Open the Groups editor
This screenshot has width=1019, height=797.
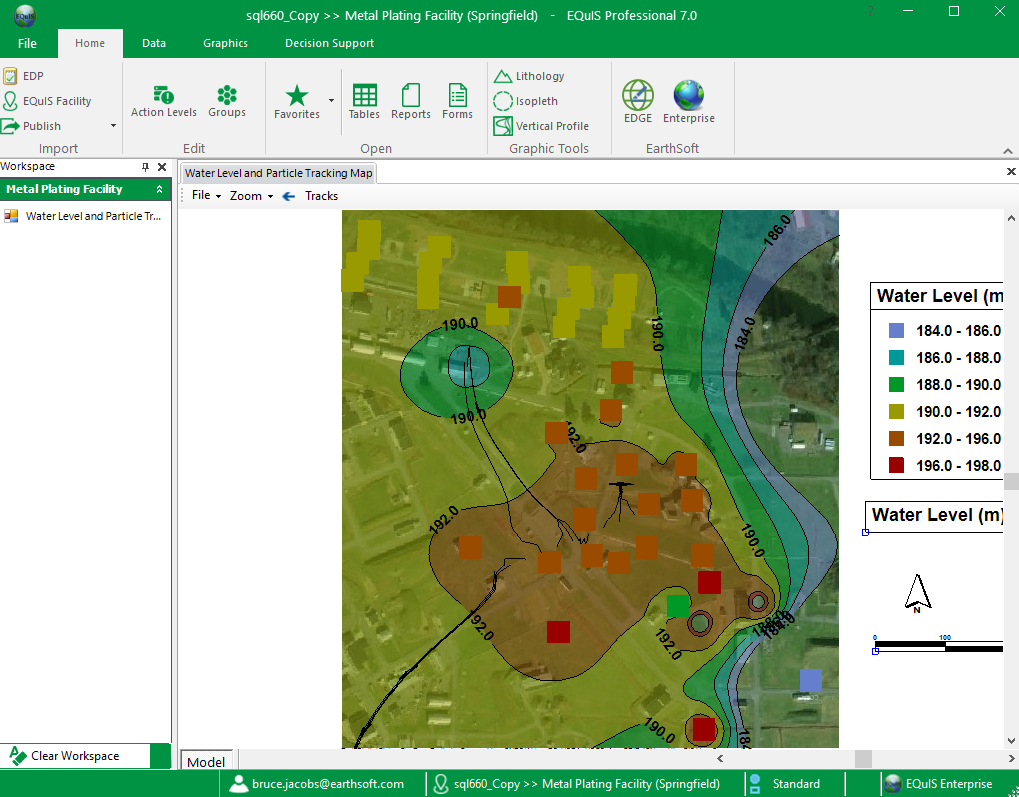pos(227,99)
